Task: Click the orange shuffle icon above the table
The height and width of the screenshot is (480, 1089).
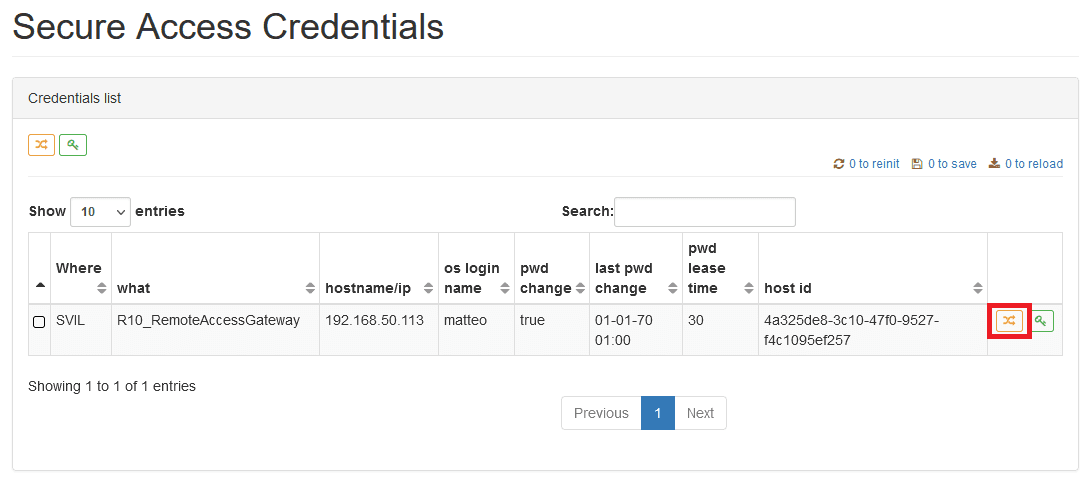Action: [41, 145]
